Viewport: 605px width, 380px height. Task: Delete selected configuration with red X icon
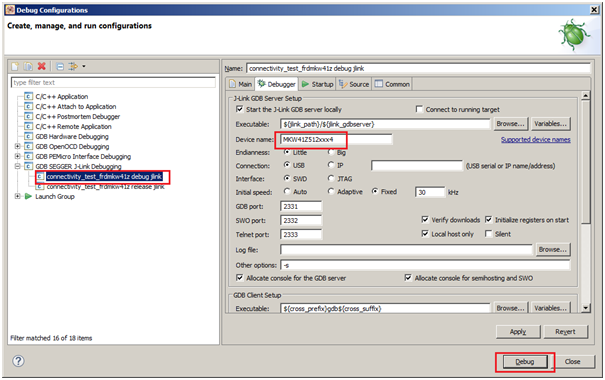click(42, 66)
